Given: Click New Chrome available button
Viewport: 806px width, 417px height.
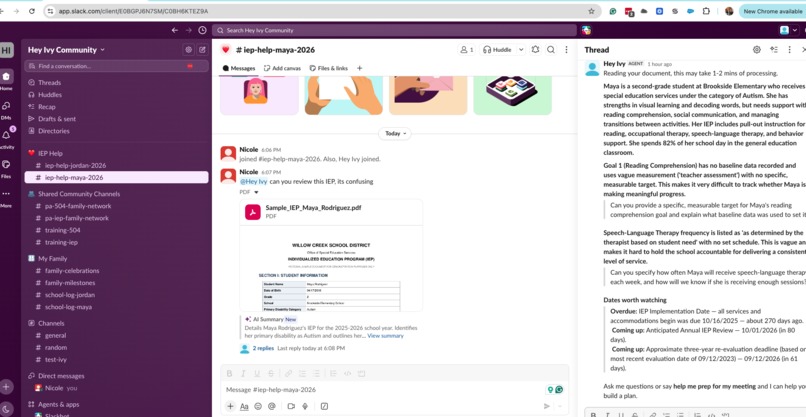Looking at the screenshot, I should point(772,11).
